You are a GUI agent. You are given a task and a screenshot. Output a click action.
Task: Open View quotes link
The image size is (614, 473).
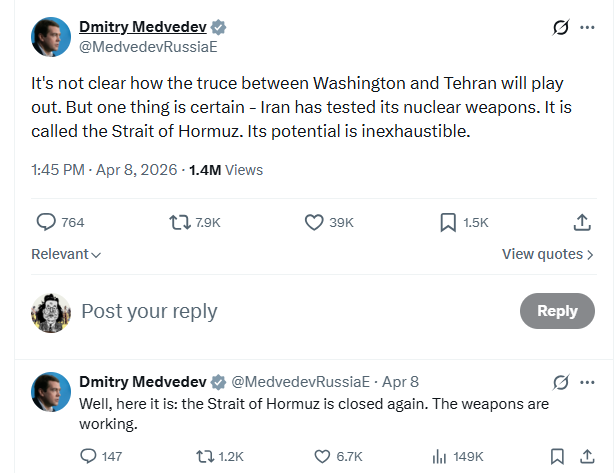pos(547,255)
